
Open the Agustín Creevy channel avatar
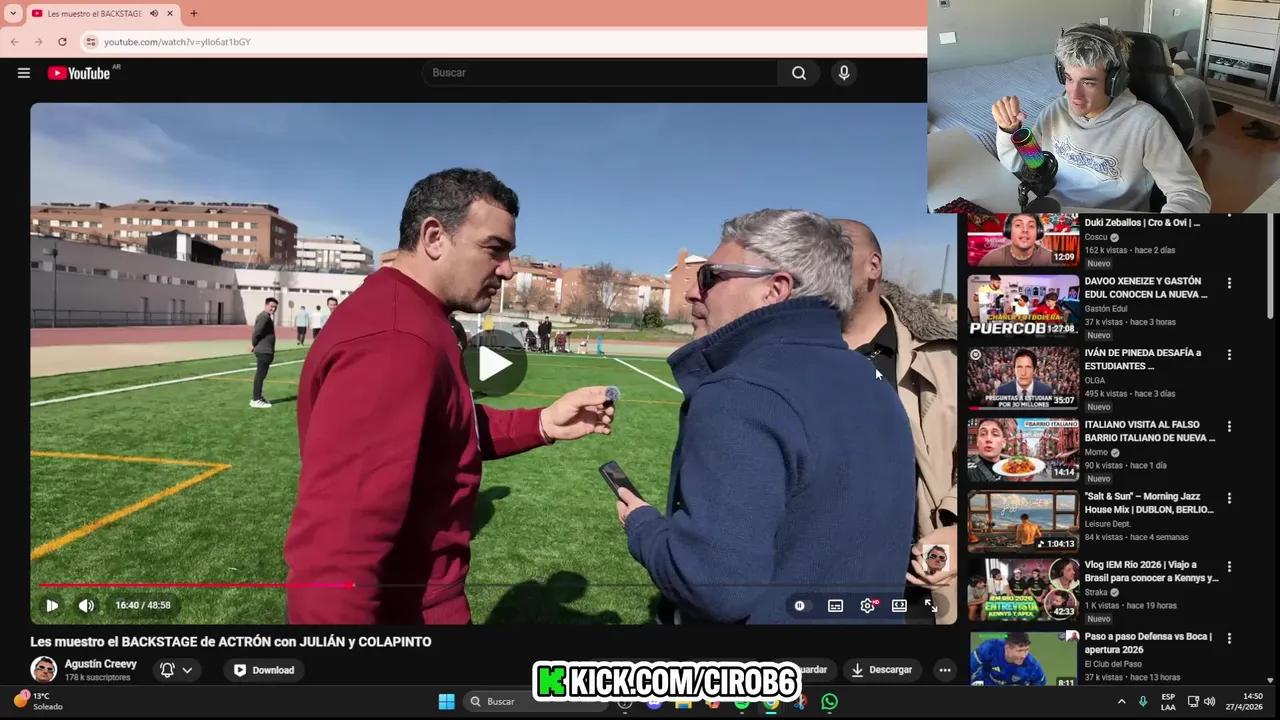[43, 670]
